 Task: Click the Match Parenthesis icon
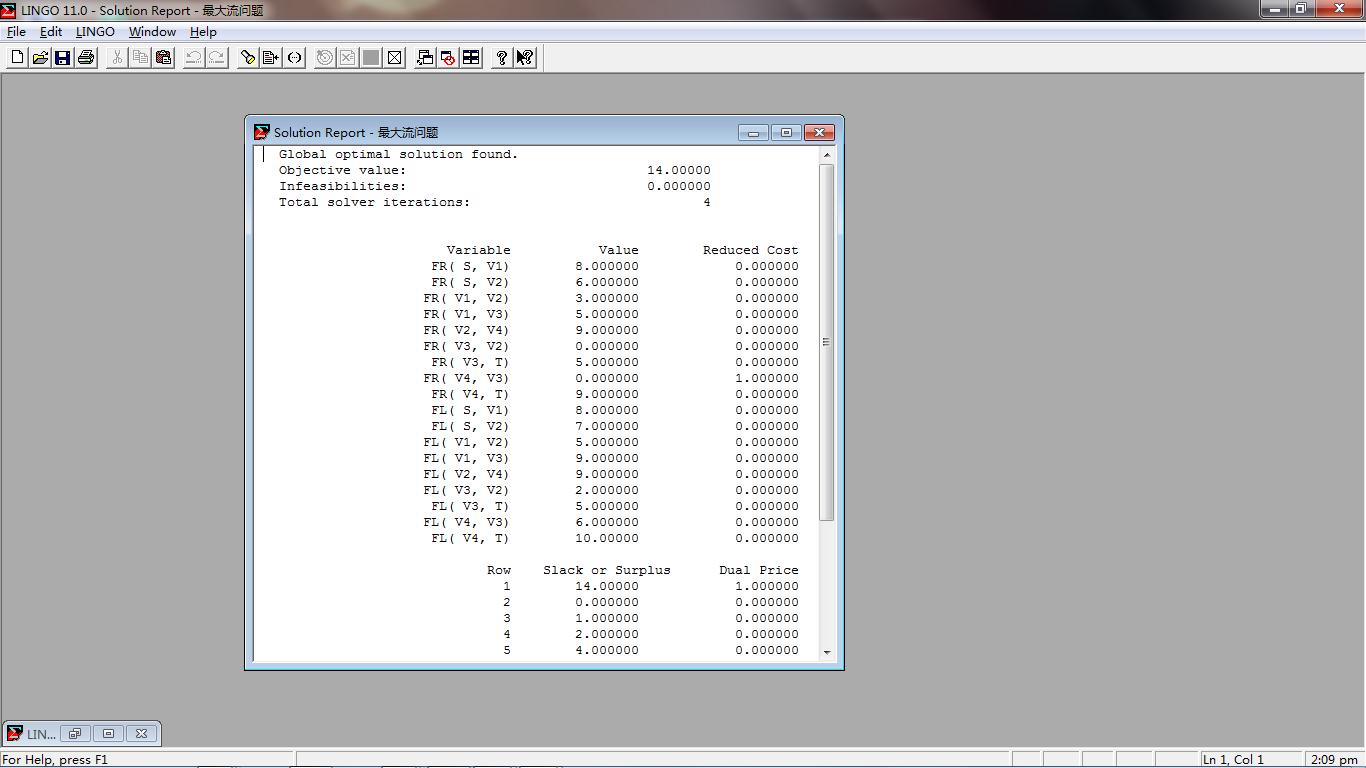pos(294,58)
